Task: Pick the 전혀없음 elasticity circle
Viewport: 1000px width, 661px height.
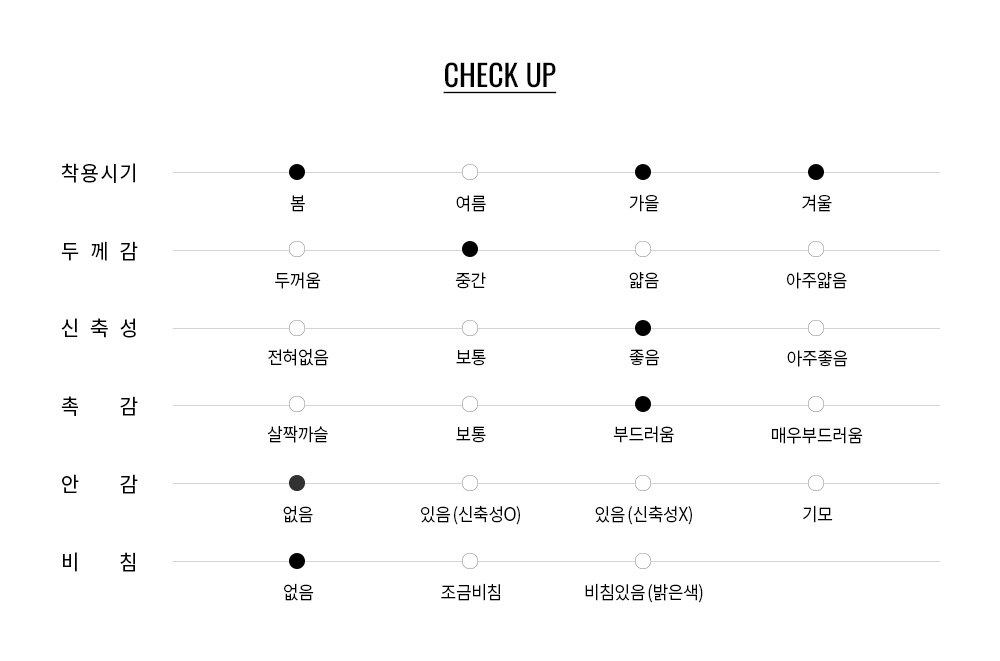Action: click(x=297, y=328)
